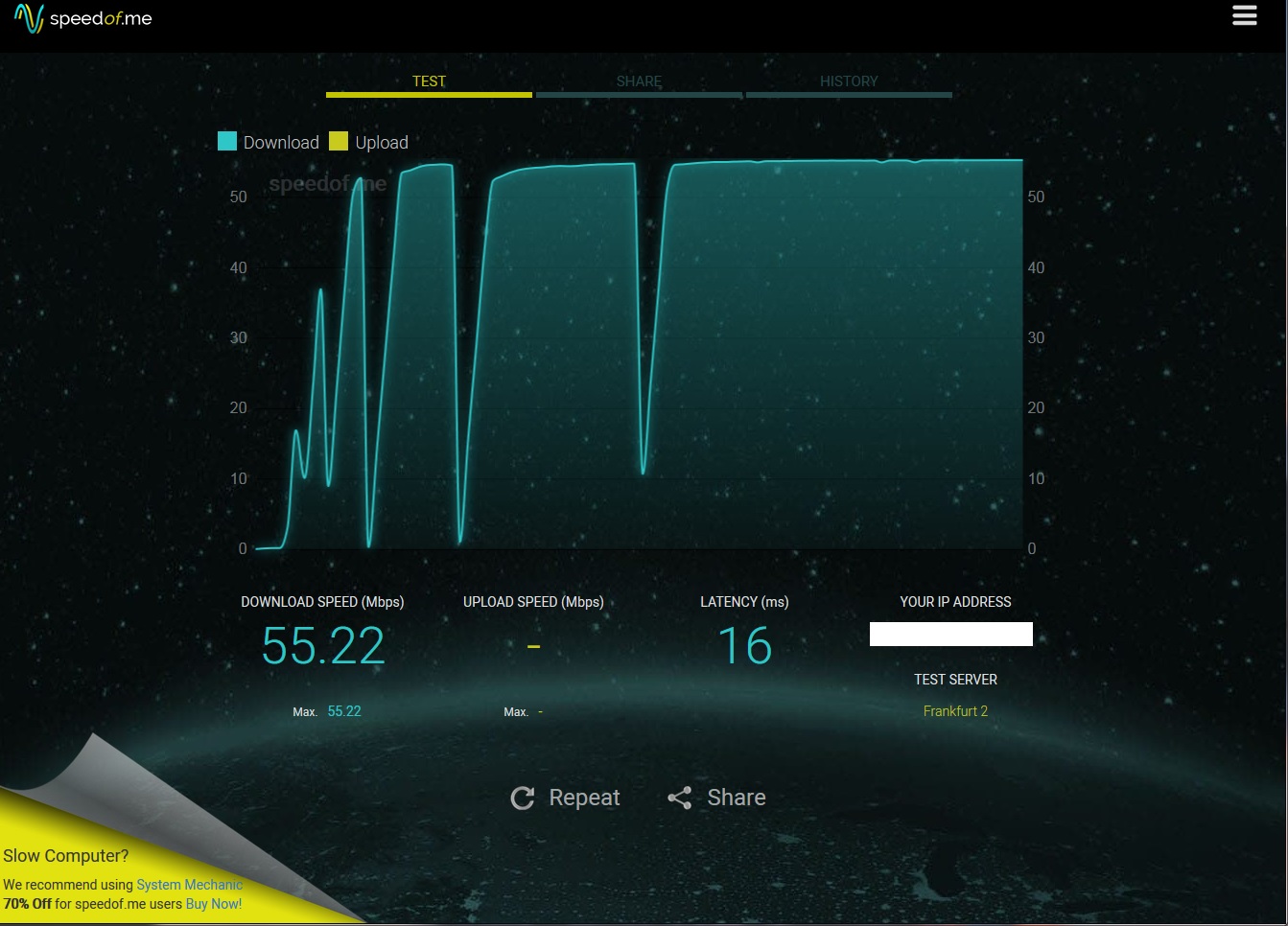
Task: Switch to the TEST tab
Action: pyautogui.click(x=429, y=82)
